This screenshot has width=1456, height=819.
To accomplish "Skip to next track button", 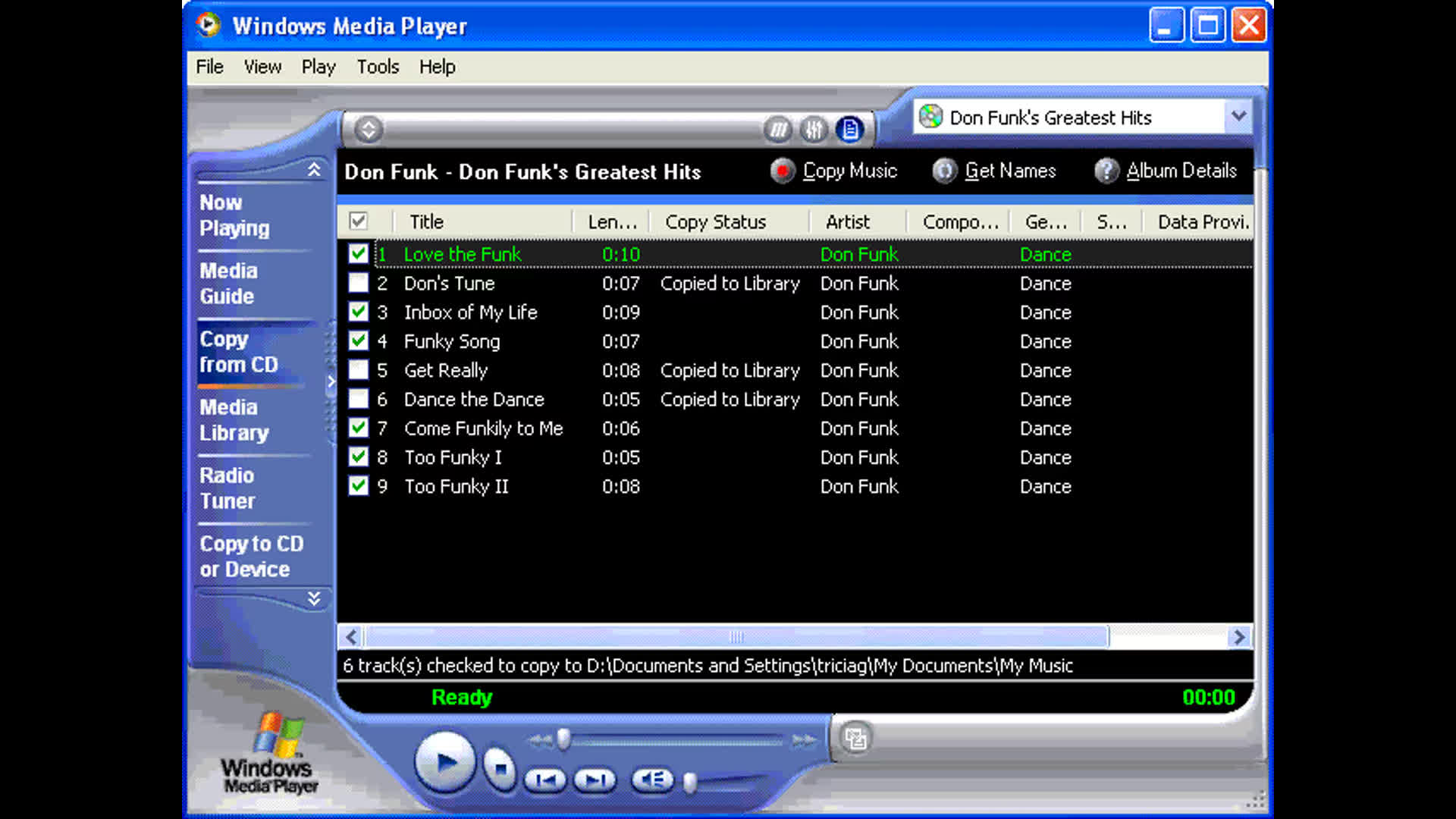I will tap(595, 780).
